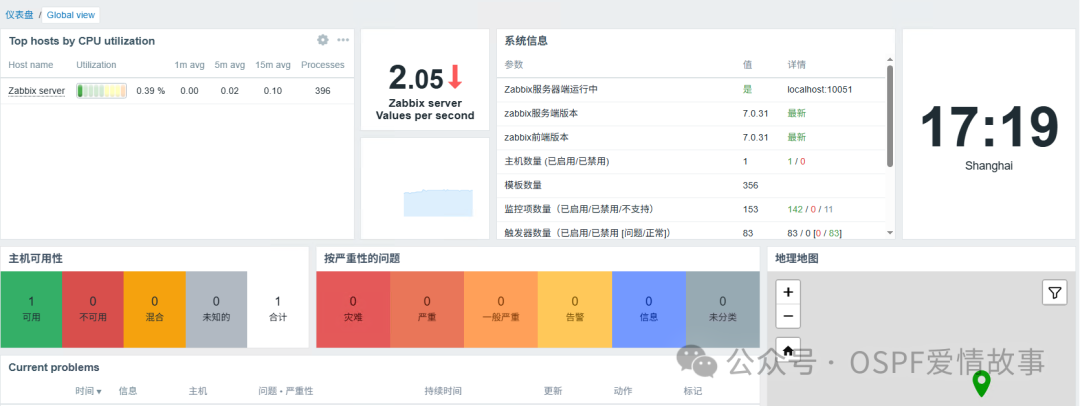Screen dimensions: 1080x406
Task: Click the 问题 • 严重性 column header
Action: point(286,391)
